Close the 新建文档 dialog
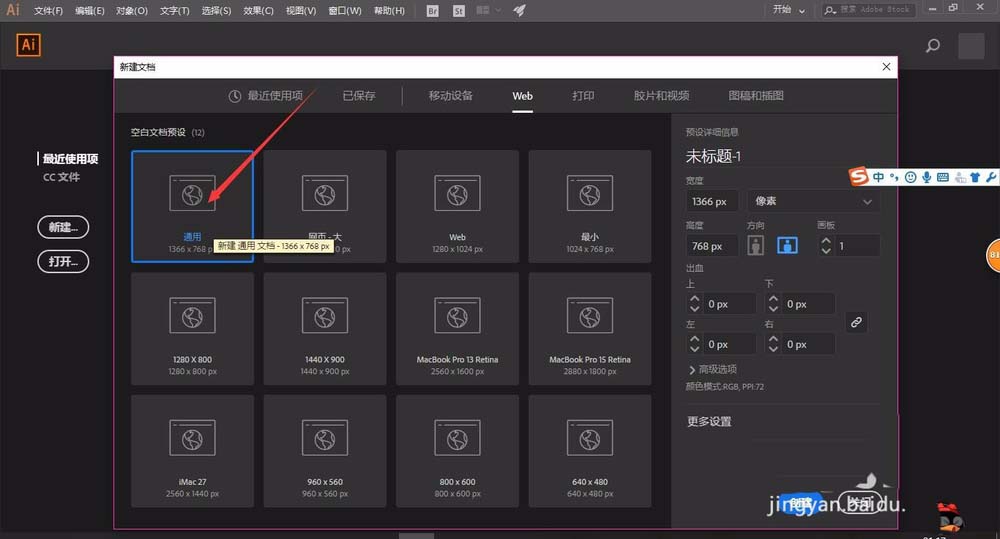Image resolution: width=1000 pixels, height=539 pixels. pyautogui.click(x=886, y=67)
